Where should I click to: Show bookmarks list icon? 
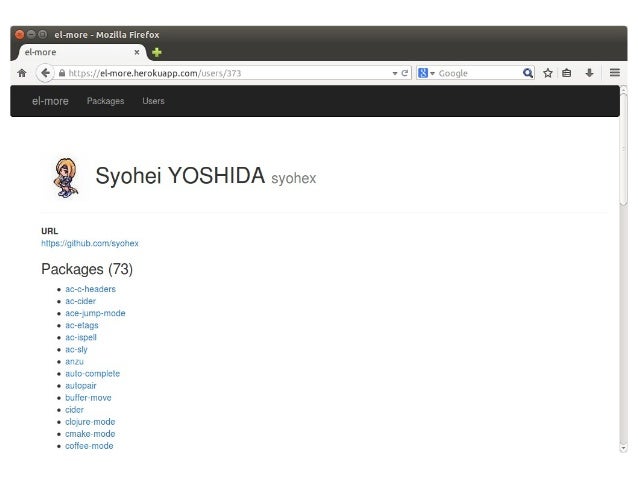(566, 73)
